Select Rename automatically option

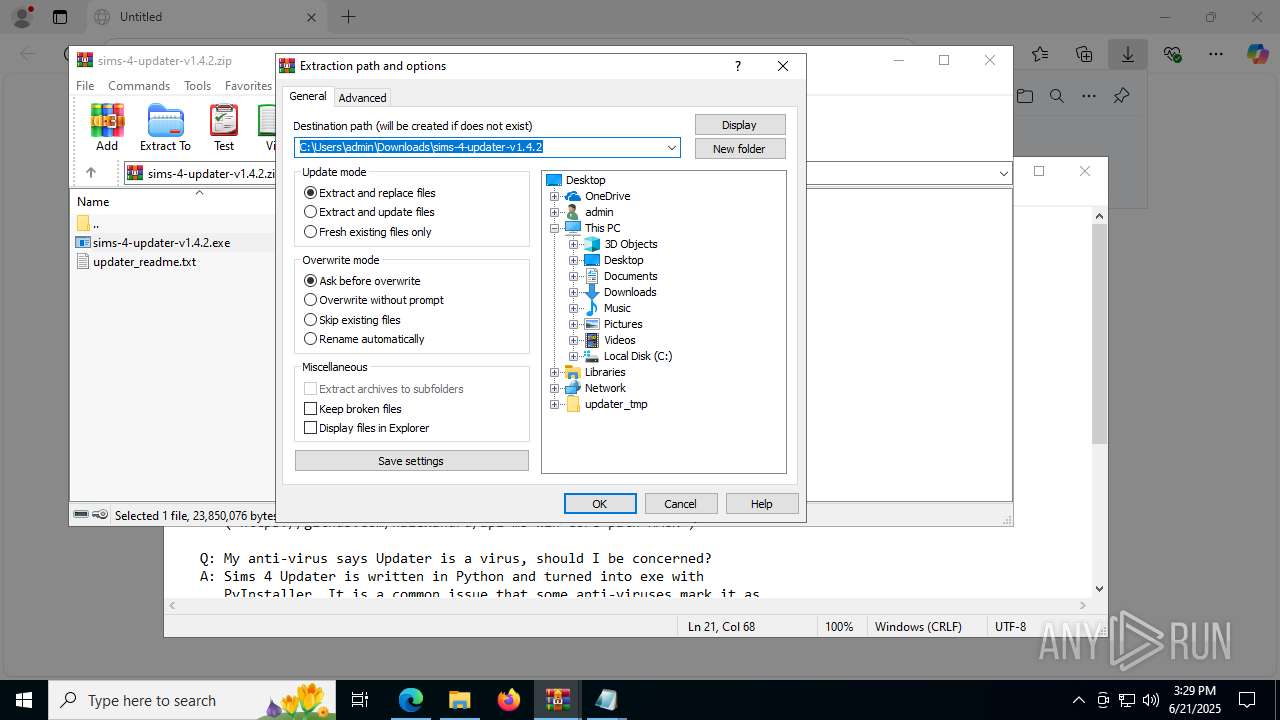coord(364,339)
